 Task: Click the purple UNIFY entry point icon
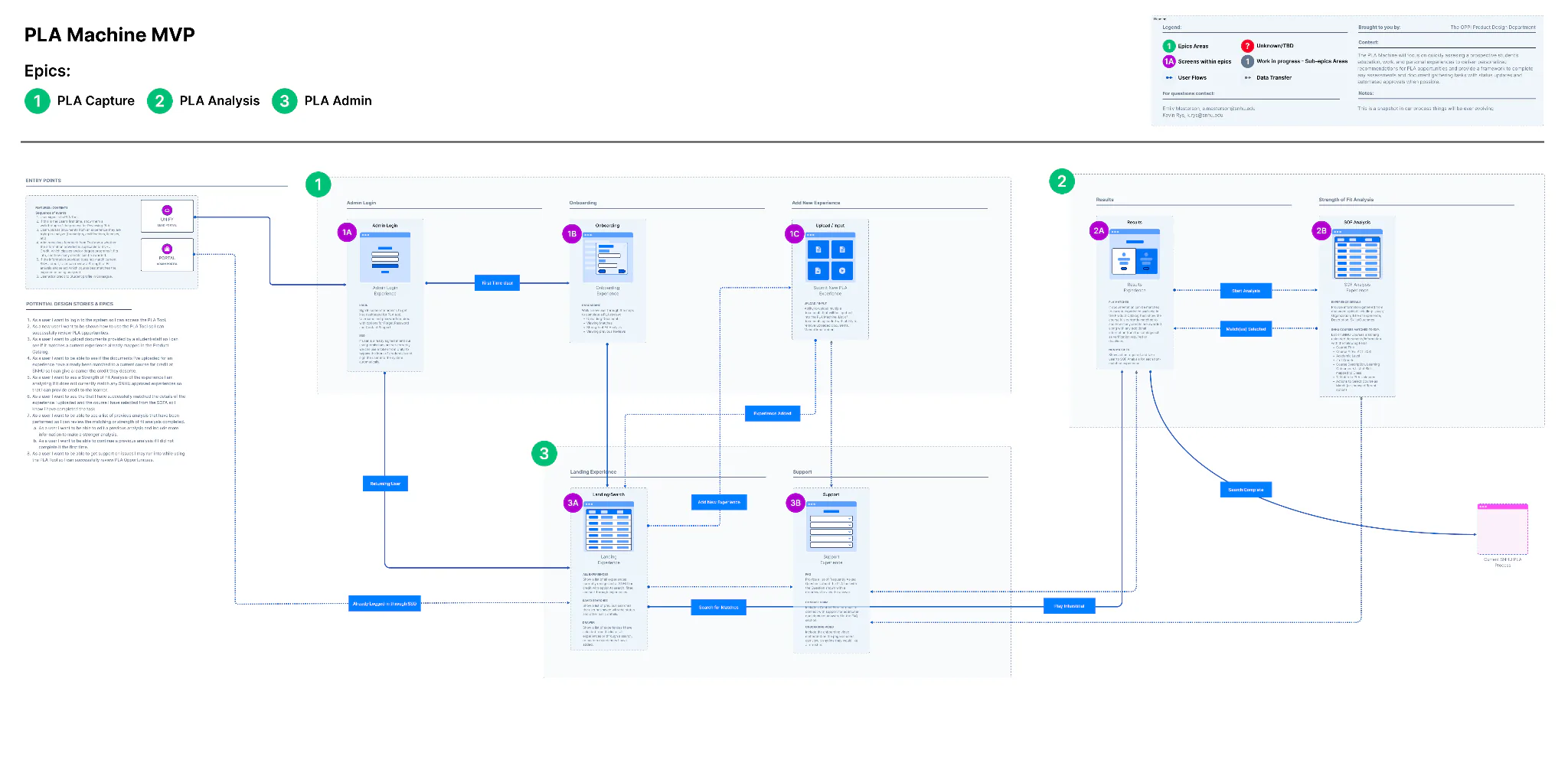point(167,210)
